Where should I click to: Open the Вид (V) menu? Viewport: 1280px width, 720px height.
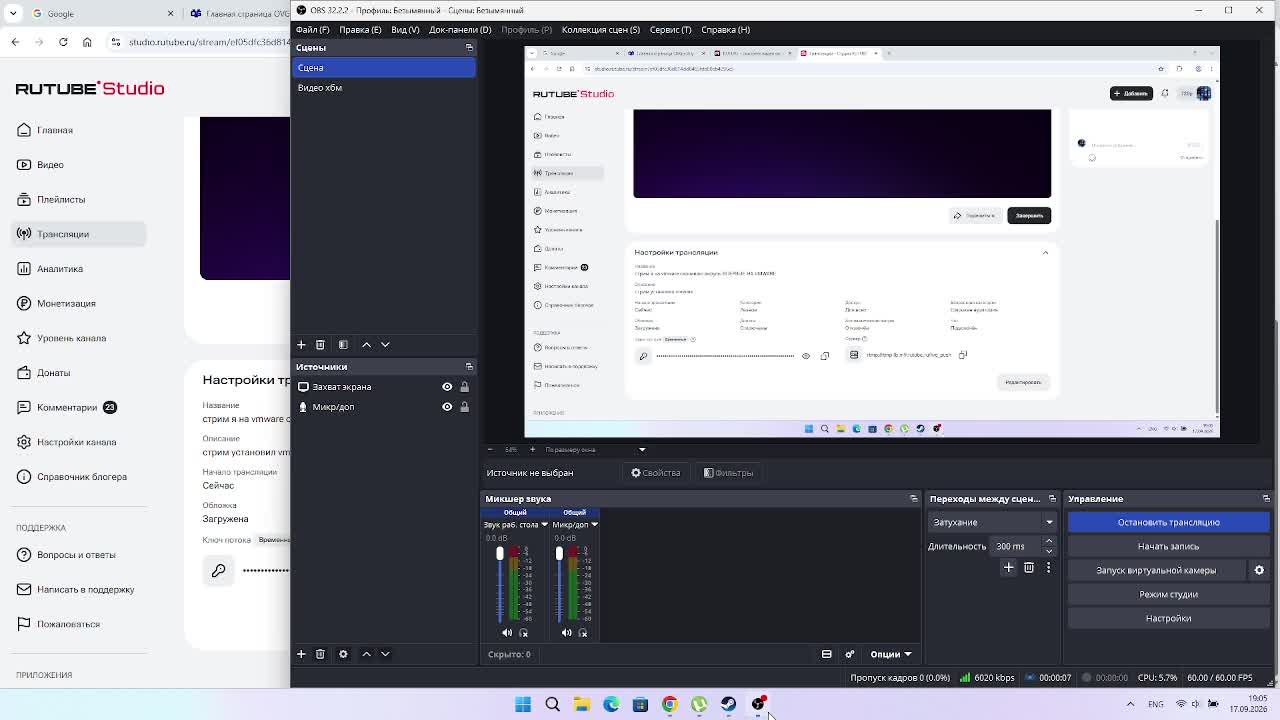coord(405,30)
